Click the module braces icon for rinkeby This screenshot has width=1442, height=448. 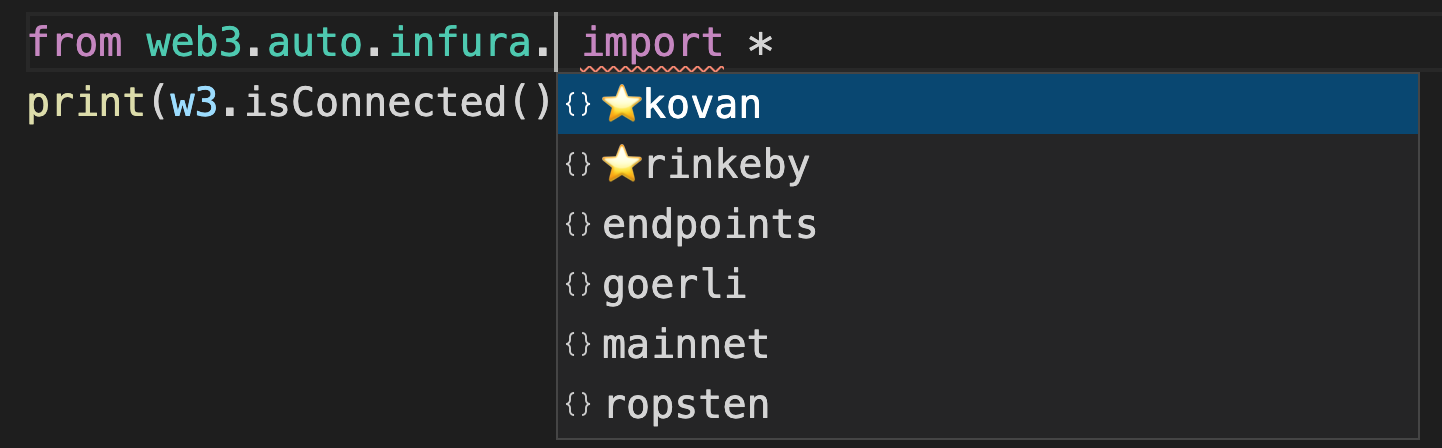click(x=578, y=164)
